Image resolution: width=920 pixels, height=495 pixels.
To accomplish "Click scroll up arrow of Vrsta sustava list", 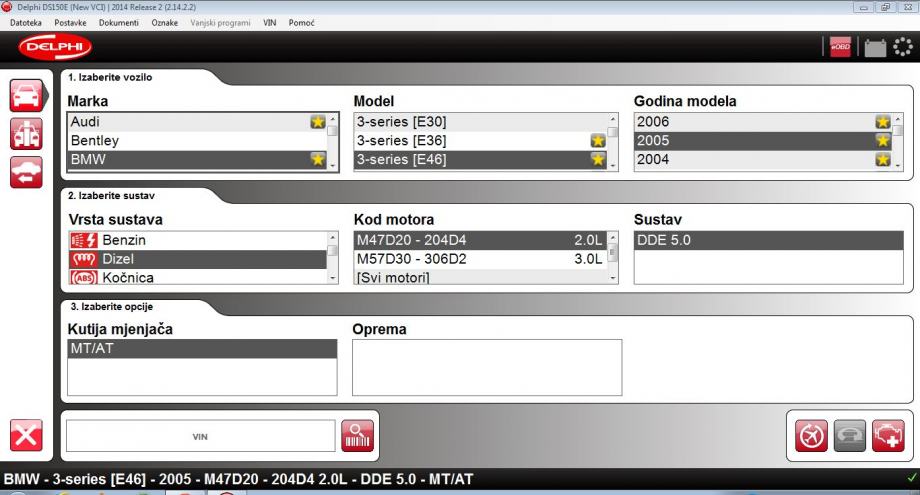I will coord(333,238).
